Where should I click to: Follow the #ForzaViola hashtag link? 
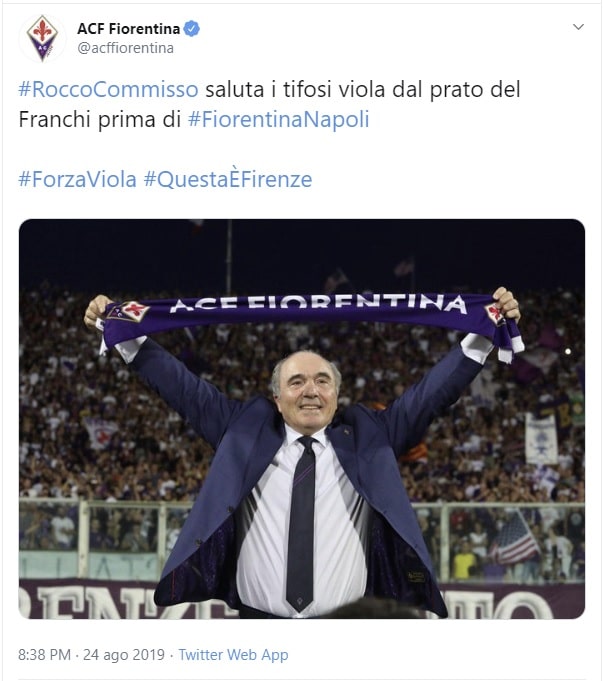(x=77, y=179)
